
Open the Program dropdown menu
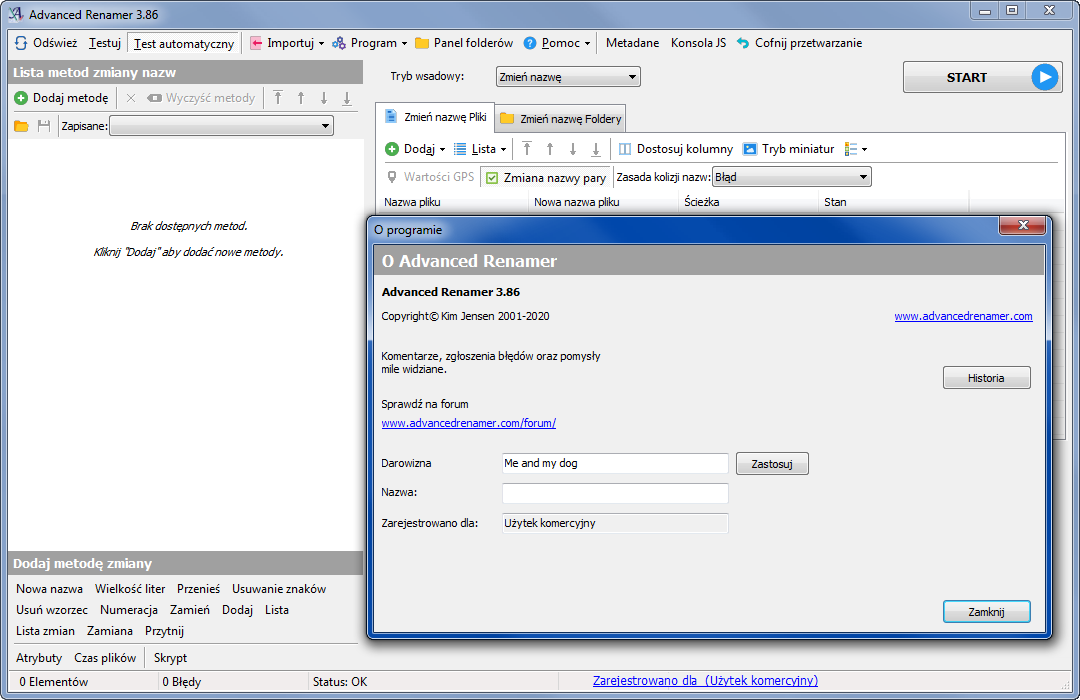coord(370,43)
